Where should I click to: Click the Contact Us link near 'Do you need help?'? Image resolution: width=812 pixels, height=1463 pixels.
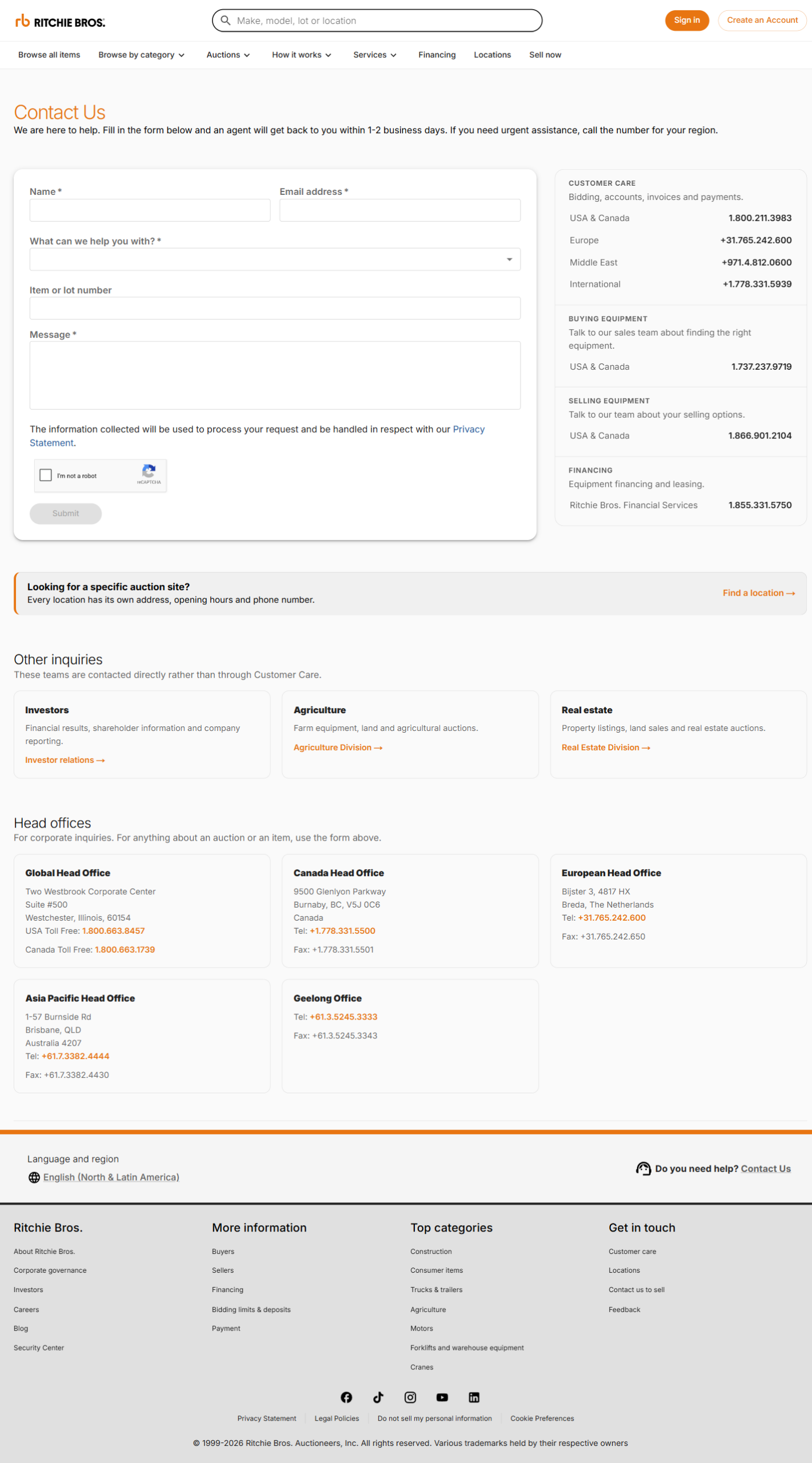[x=766, y=1169]
